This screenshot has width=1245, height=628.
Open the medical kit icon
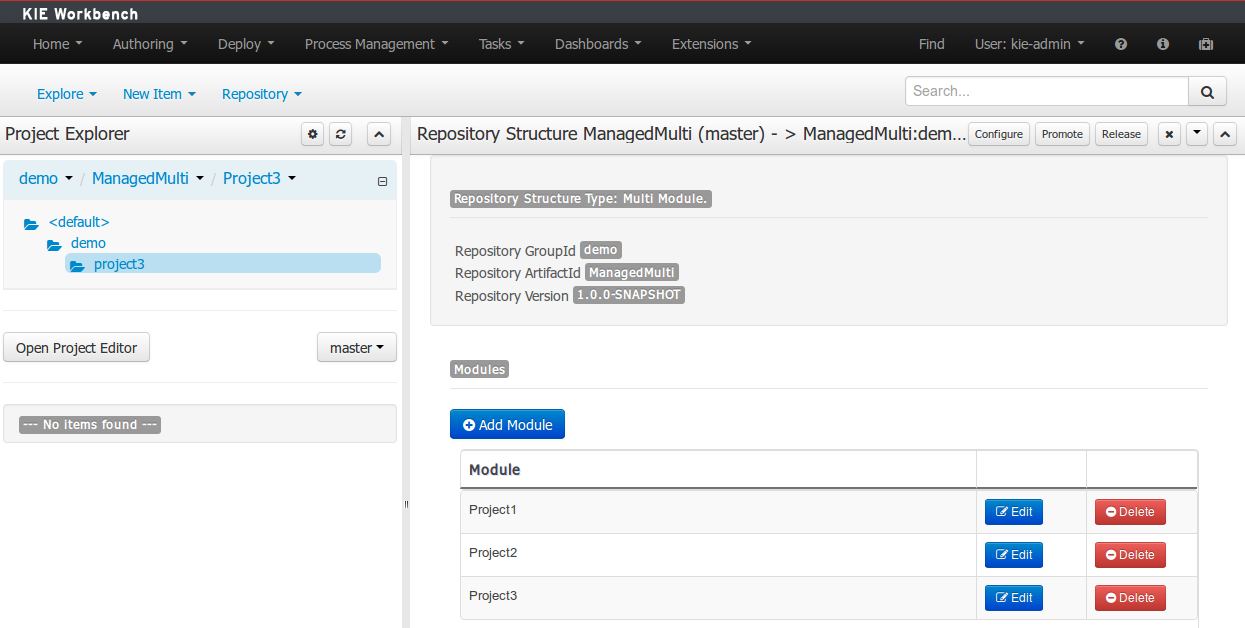(1205, 44)
